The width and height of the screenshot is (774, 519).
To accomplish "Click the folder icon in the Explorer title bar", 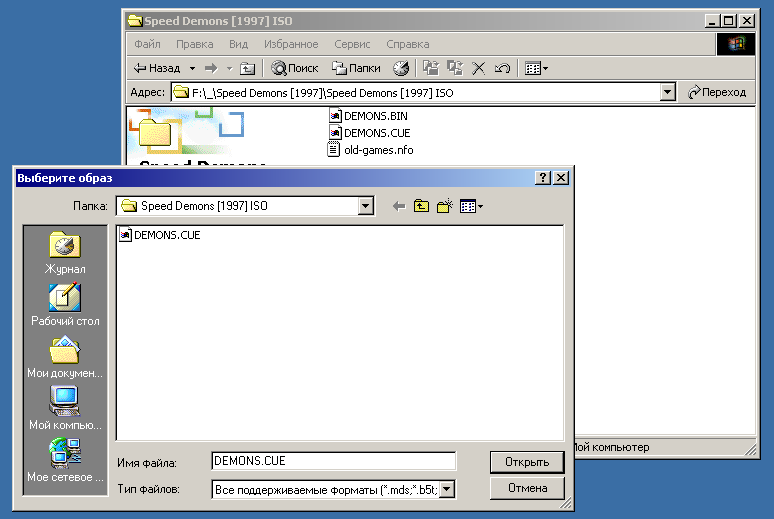I will [135, 21].
